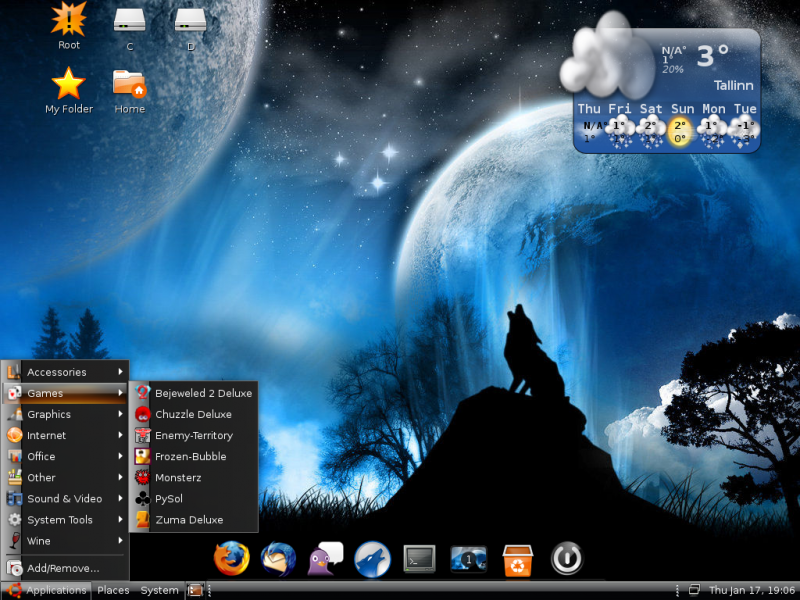800x600 pixels.
Task: Expand the System Tools submenu
Action: pyautogui.click(x=65, y=520)
